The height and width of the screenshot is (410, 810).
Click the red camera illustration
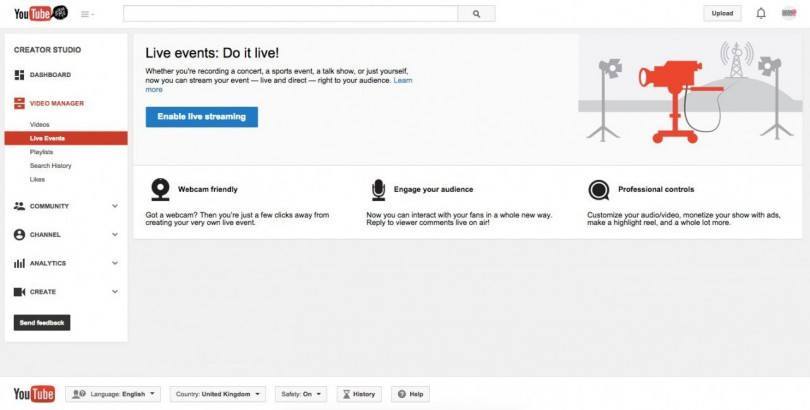(x=680, y=101)
